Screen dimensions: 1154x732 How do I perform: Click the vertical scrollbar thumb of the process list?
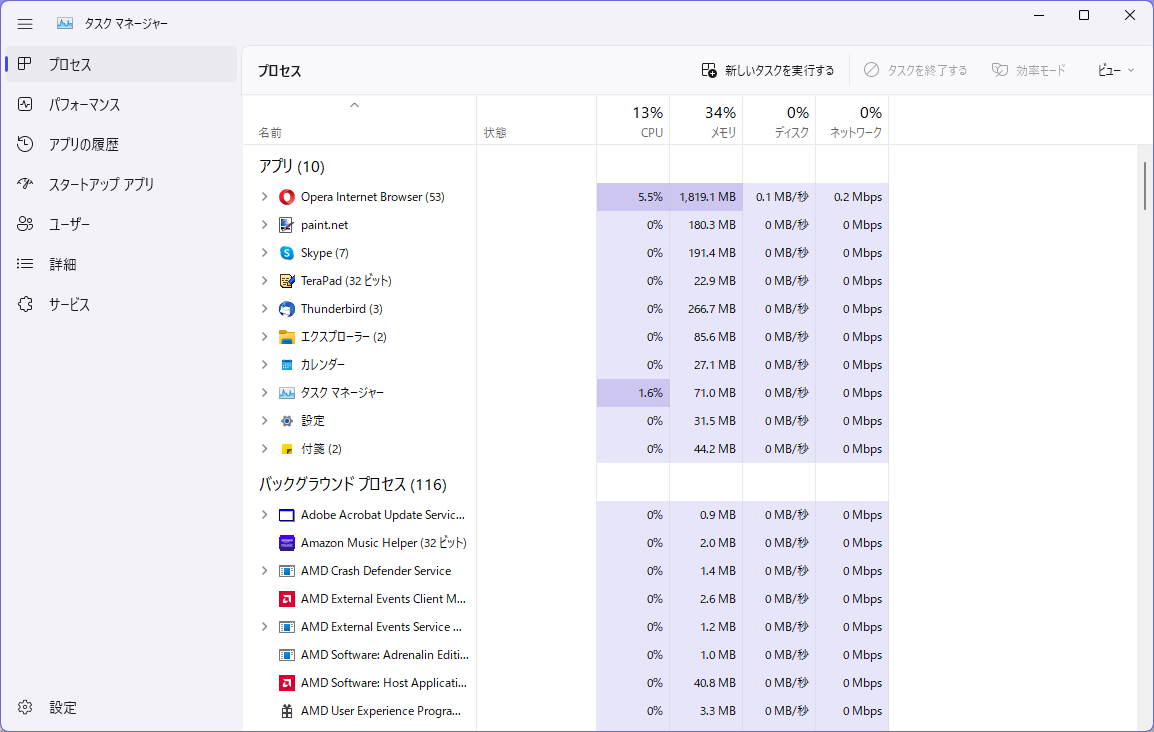pos(1144,186)
